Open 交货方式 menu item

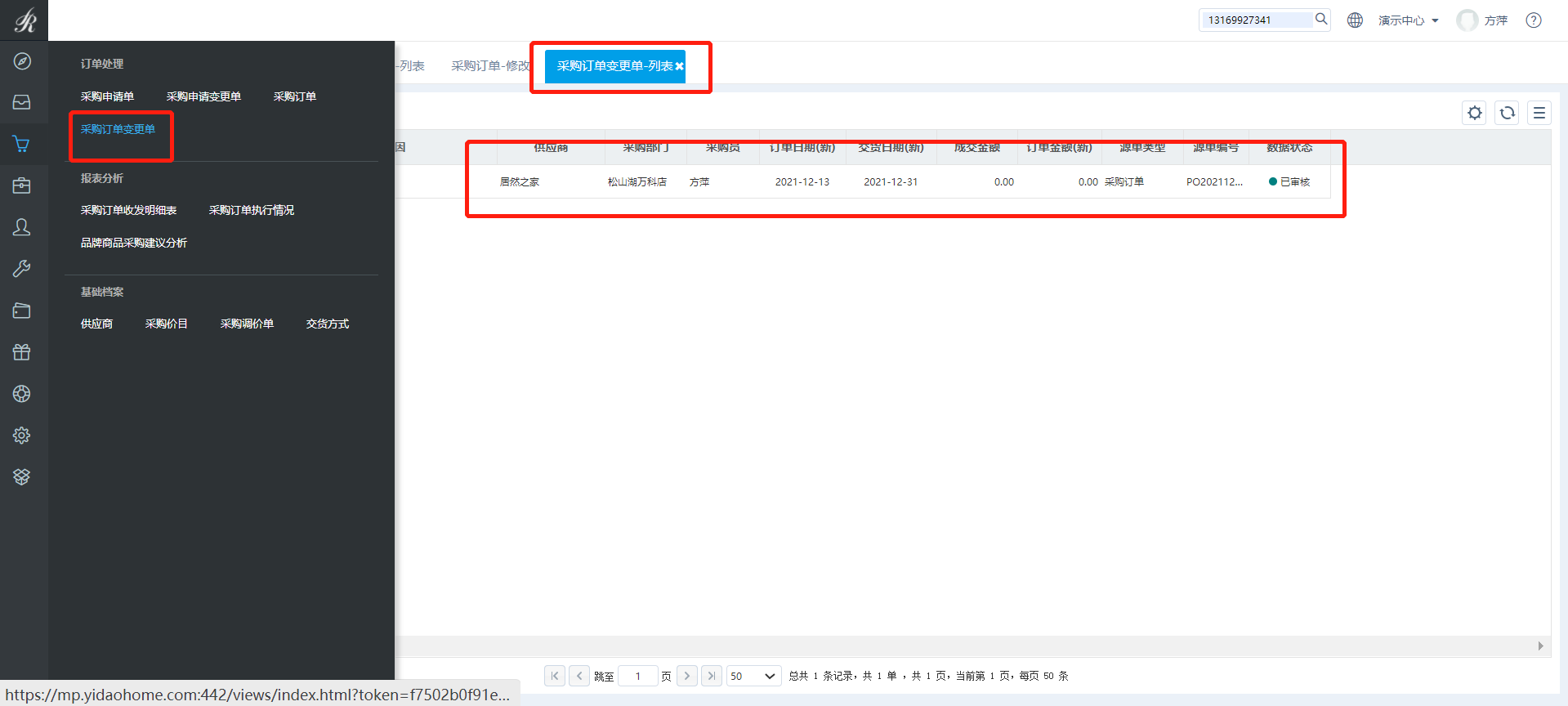(328, 324)
